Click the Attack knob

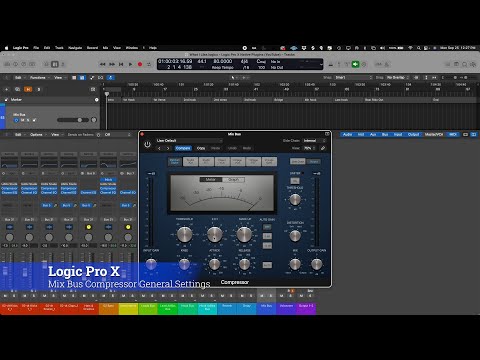214,264
